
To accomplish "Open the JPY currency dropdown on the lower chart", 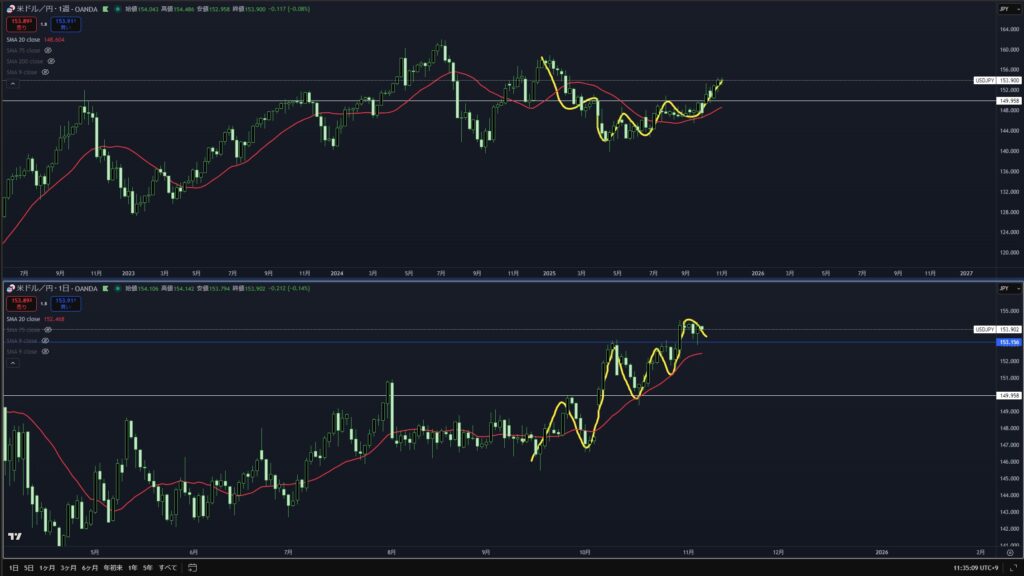I will 1004,289.
